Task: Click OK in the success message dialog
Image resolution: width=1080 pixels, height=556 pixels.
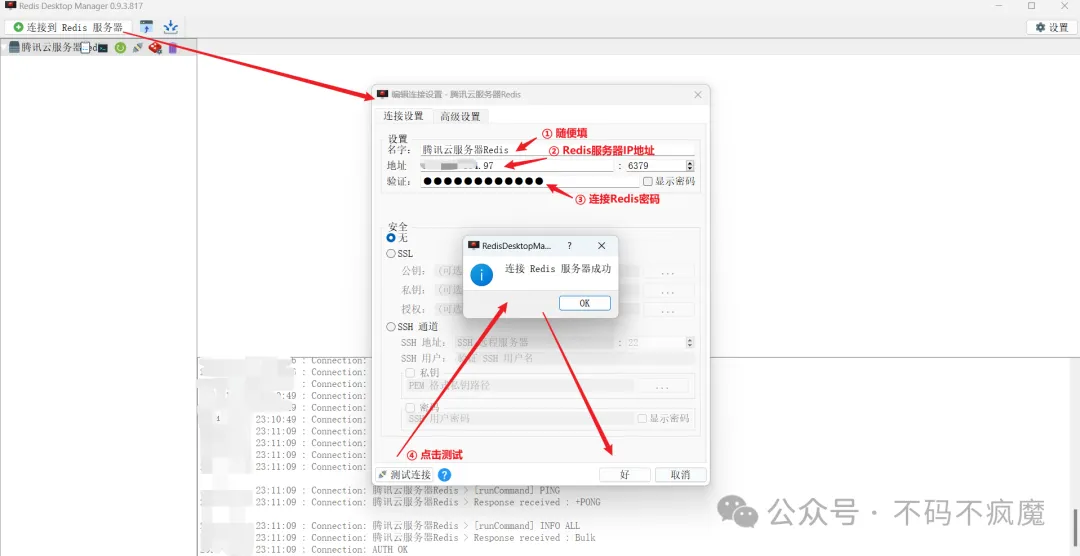Action: point(584,303)
